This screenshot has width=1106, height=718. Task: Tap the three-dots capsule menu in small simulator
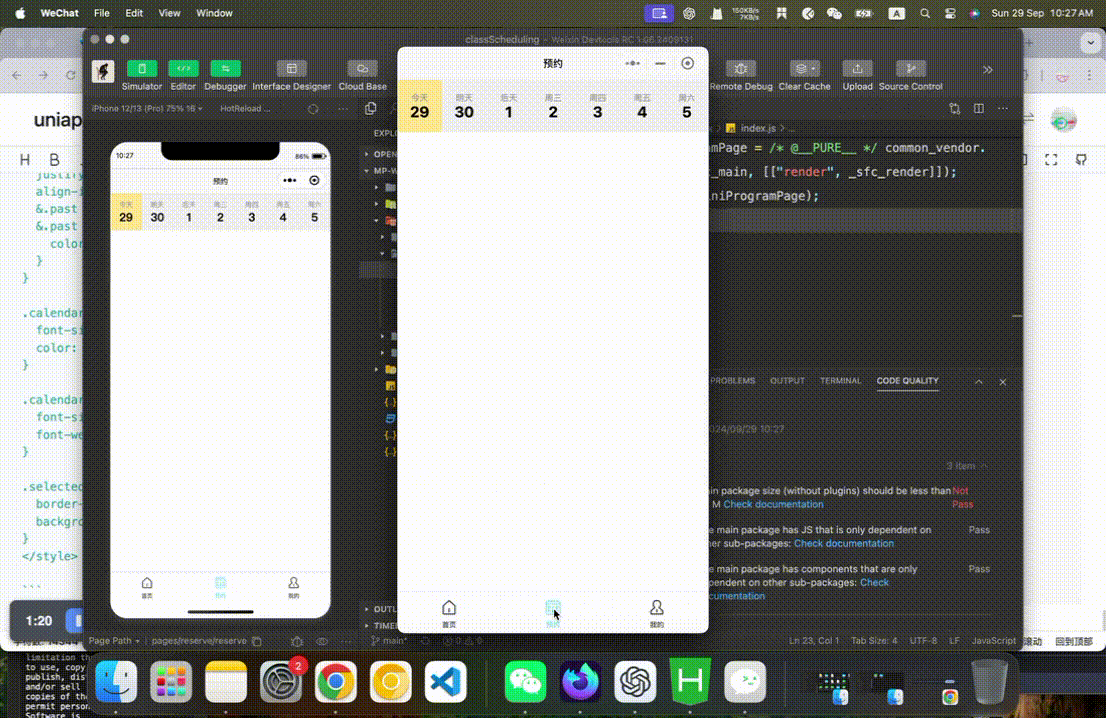(x=290, y=181)
